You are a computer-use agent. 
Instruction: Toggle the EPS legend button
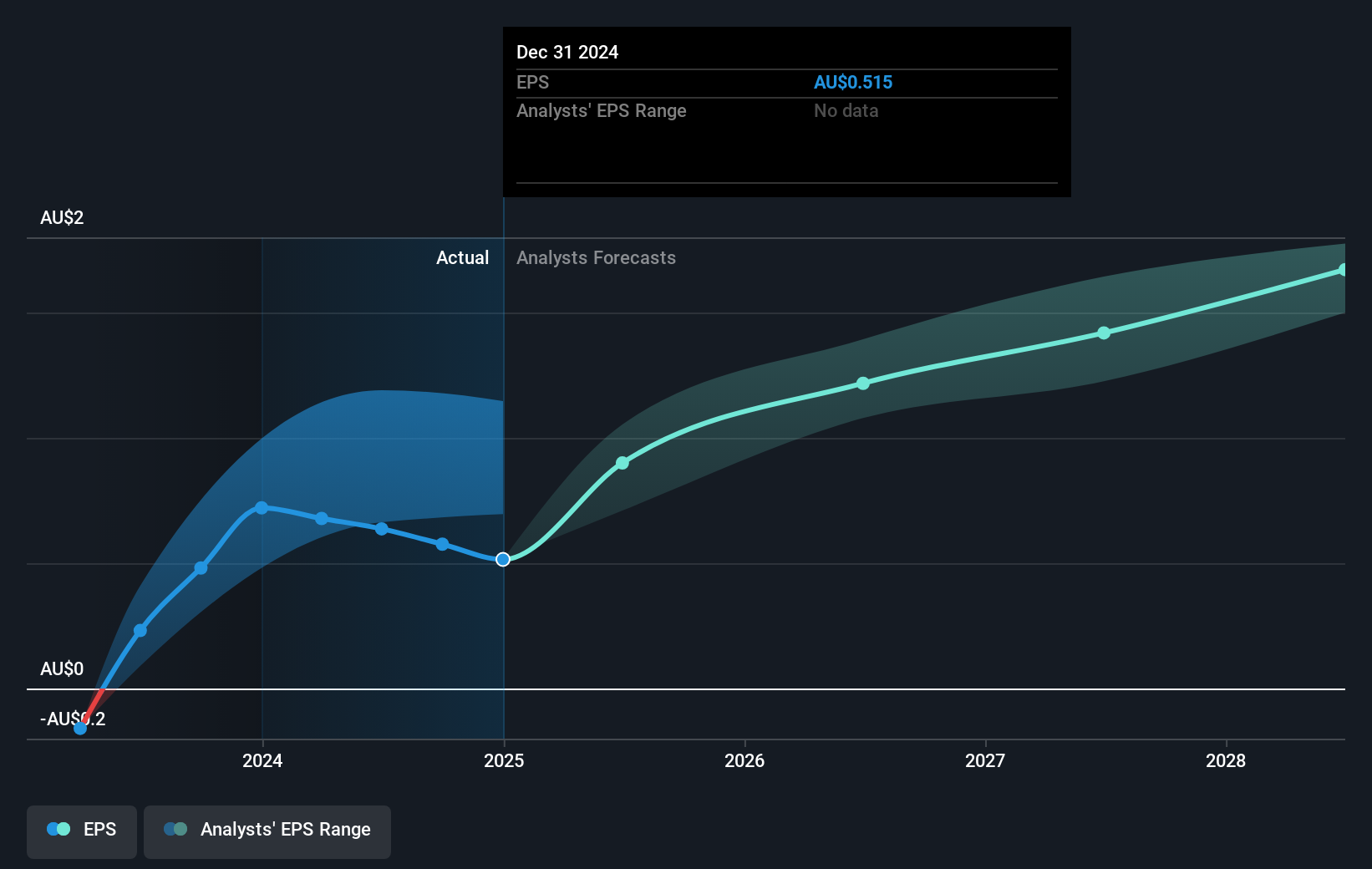point(82,831)
